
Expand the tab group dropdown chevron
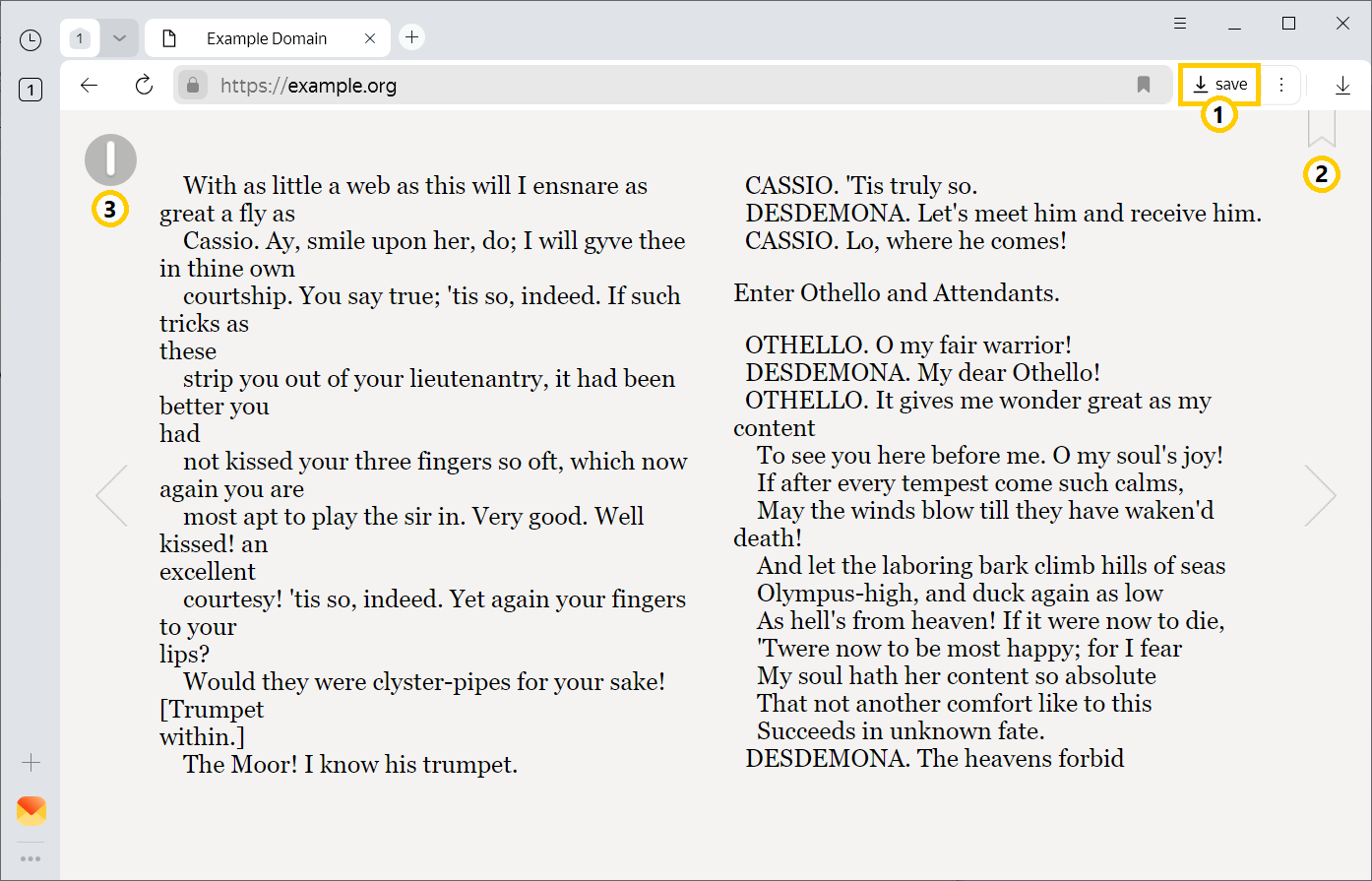tap(119, 38)
